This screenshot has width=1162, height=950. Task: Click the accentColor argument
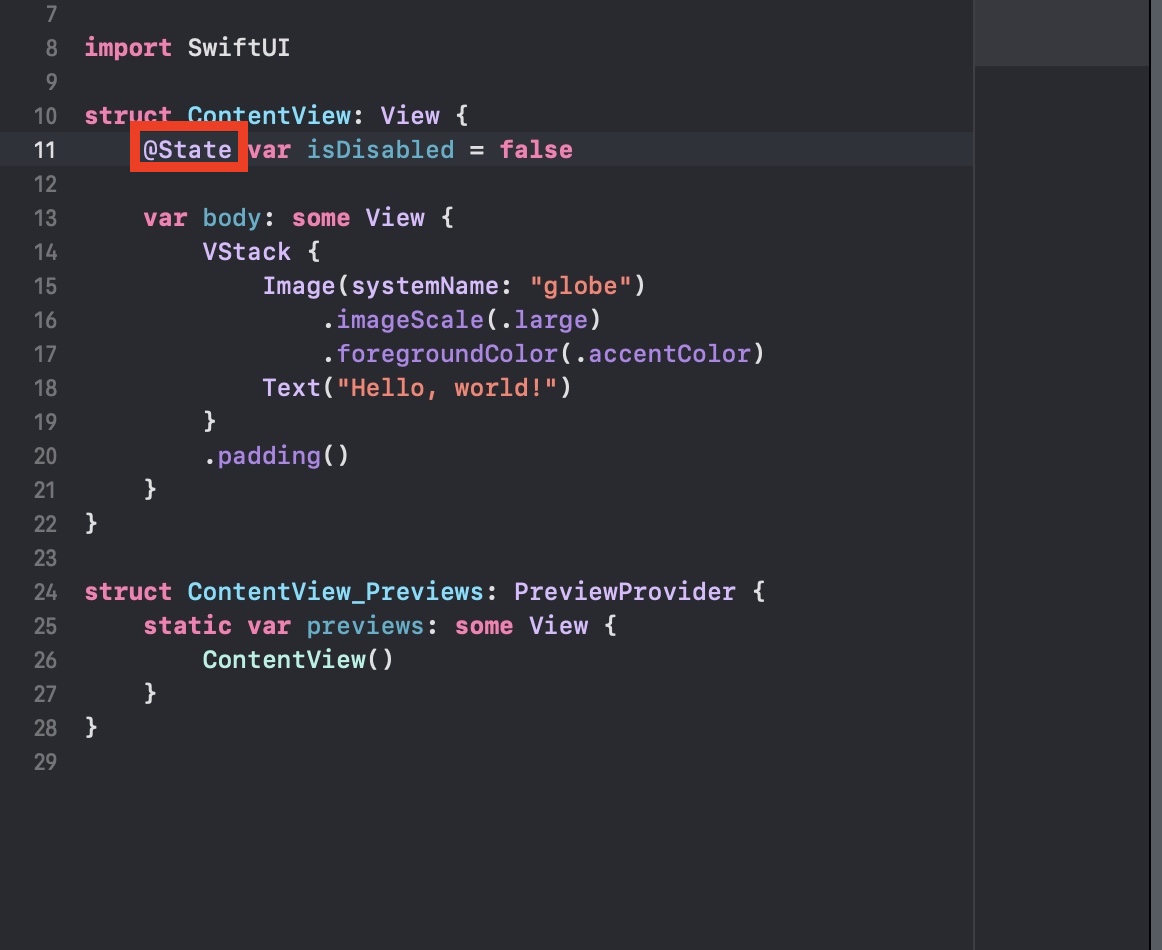669,354
